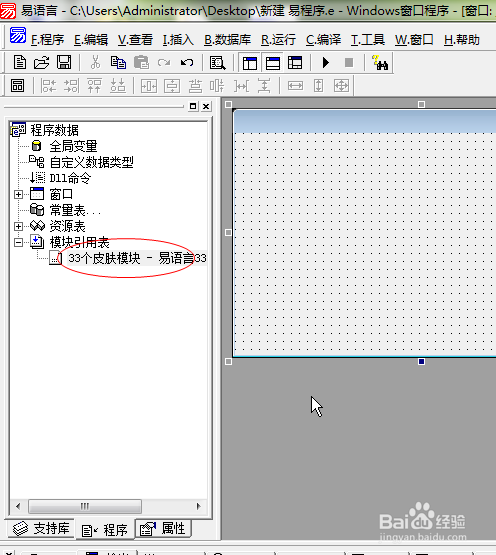The width and height of the screenshot is (496, 555).
Task: Toggle the third panel layout view icon
Action: point(295,63)
